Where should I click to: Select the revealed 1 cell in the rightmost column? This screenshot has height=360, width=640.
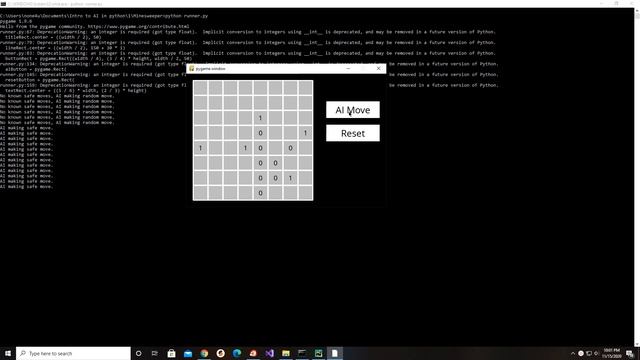pos(305,133)
